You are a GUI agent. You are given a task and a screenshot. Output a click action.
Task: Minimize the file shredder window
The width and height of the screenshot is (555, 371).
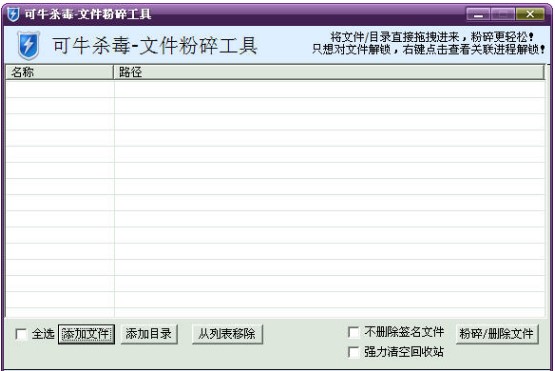478,15
